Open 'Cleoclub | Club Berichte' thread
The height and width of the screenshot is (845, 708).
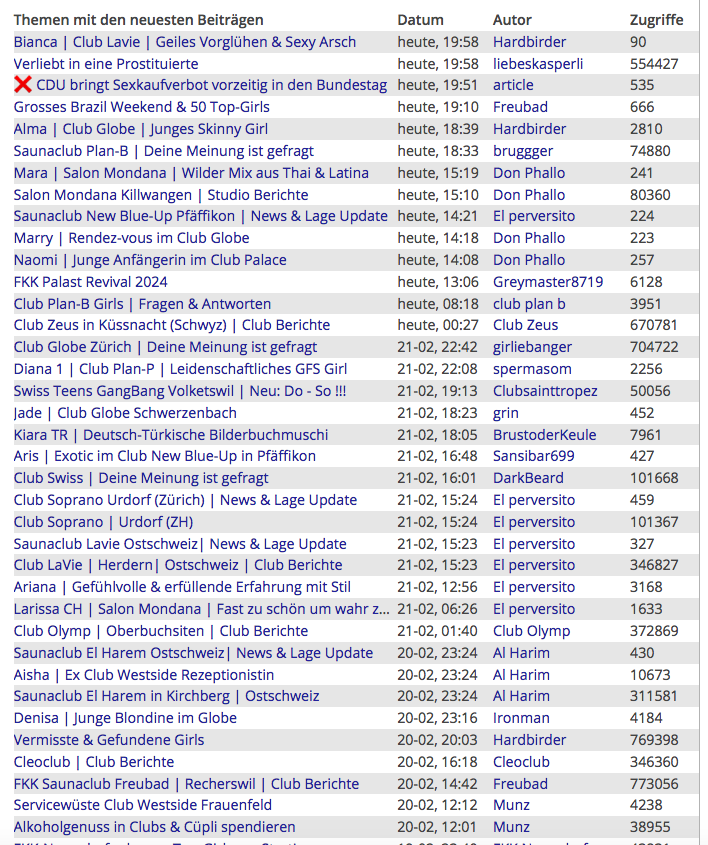[93, 762]
